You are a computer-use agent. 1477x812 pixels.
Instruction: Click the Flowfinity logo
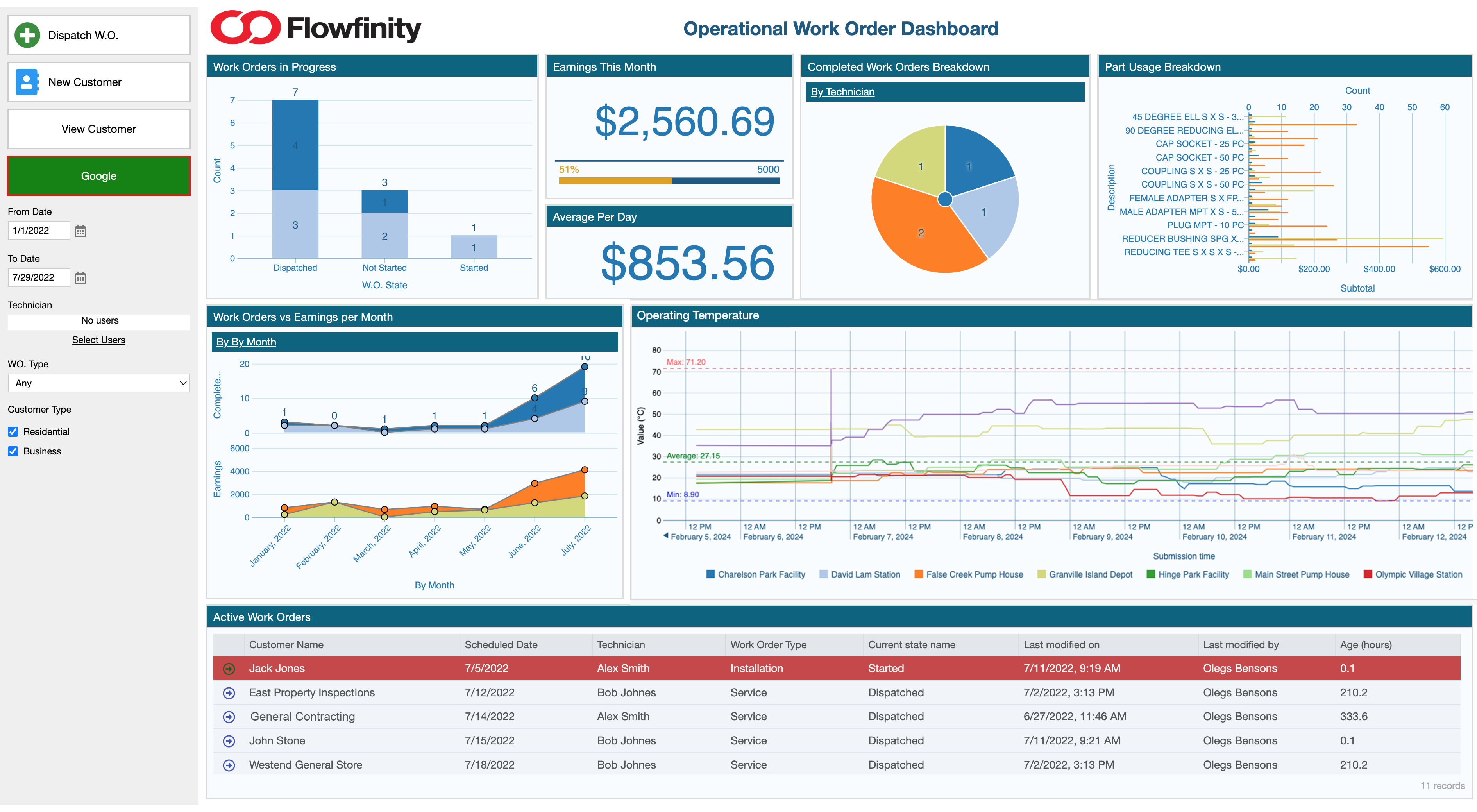[316, 27]
